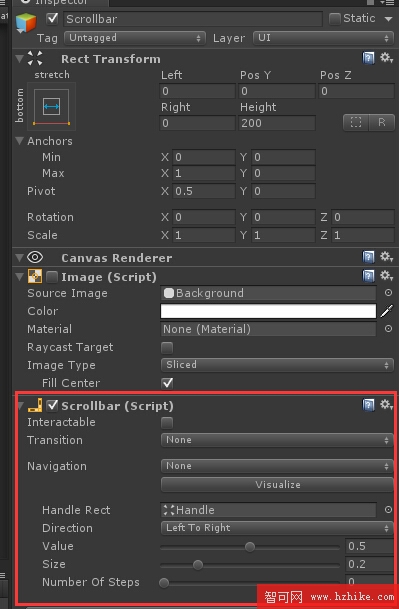The height and width of the screenshot is (609, 399).
Task: Open the Layer UI dropdown
Action: click(x=323, y=38)
